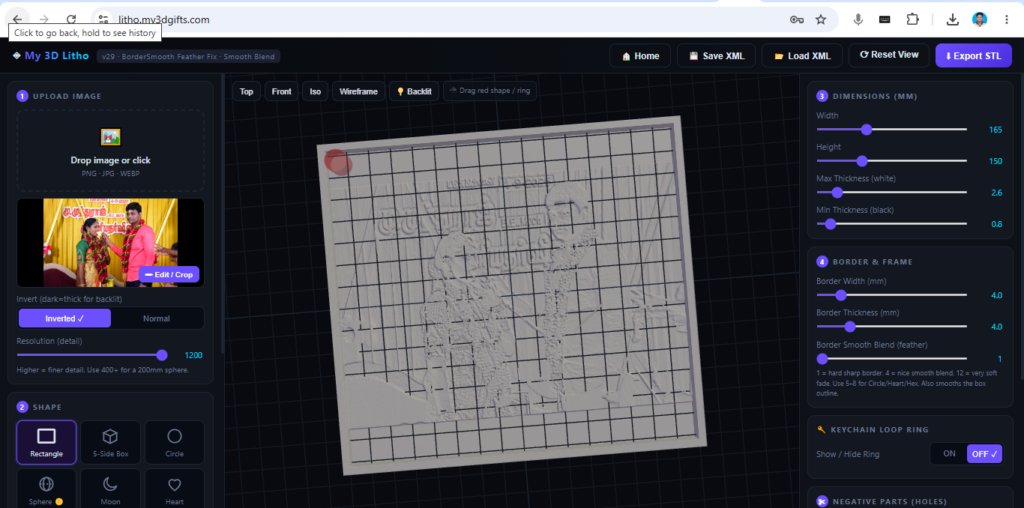Viewport: 1024px width, 508px height.
Task: Click the Height value 150
Action: point(995,161)
